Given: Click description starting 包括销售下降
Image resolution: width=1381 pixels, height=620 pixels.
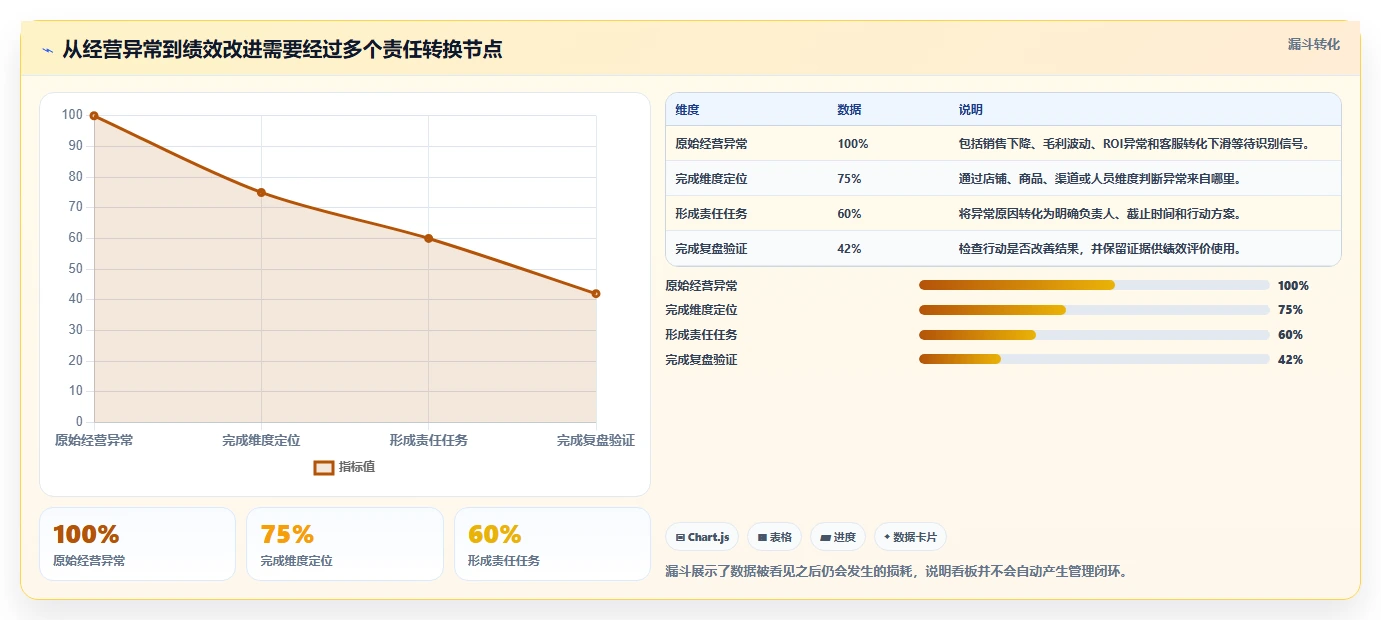Looking at the screenshot, I should point(1134,143).
